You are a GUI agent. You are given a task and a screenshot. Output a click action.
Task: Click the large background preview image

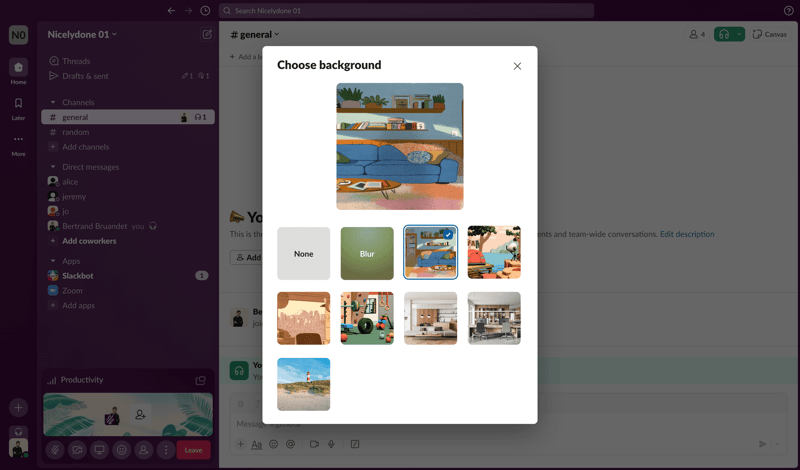[x=399, y=146]
